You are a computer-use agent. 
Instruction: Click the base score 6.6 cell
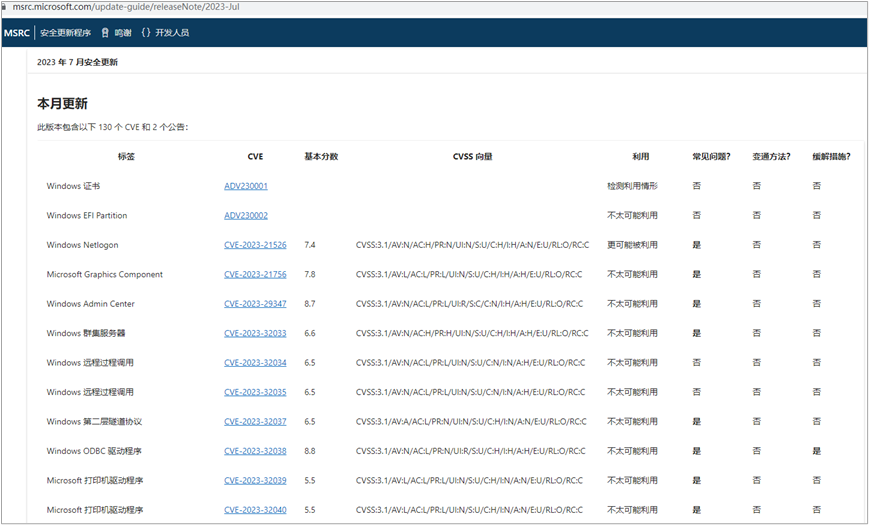[x=310, y=333]
